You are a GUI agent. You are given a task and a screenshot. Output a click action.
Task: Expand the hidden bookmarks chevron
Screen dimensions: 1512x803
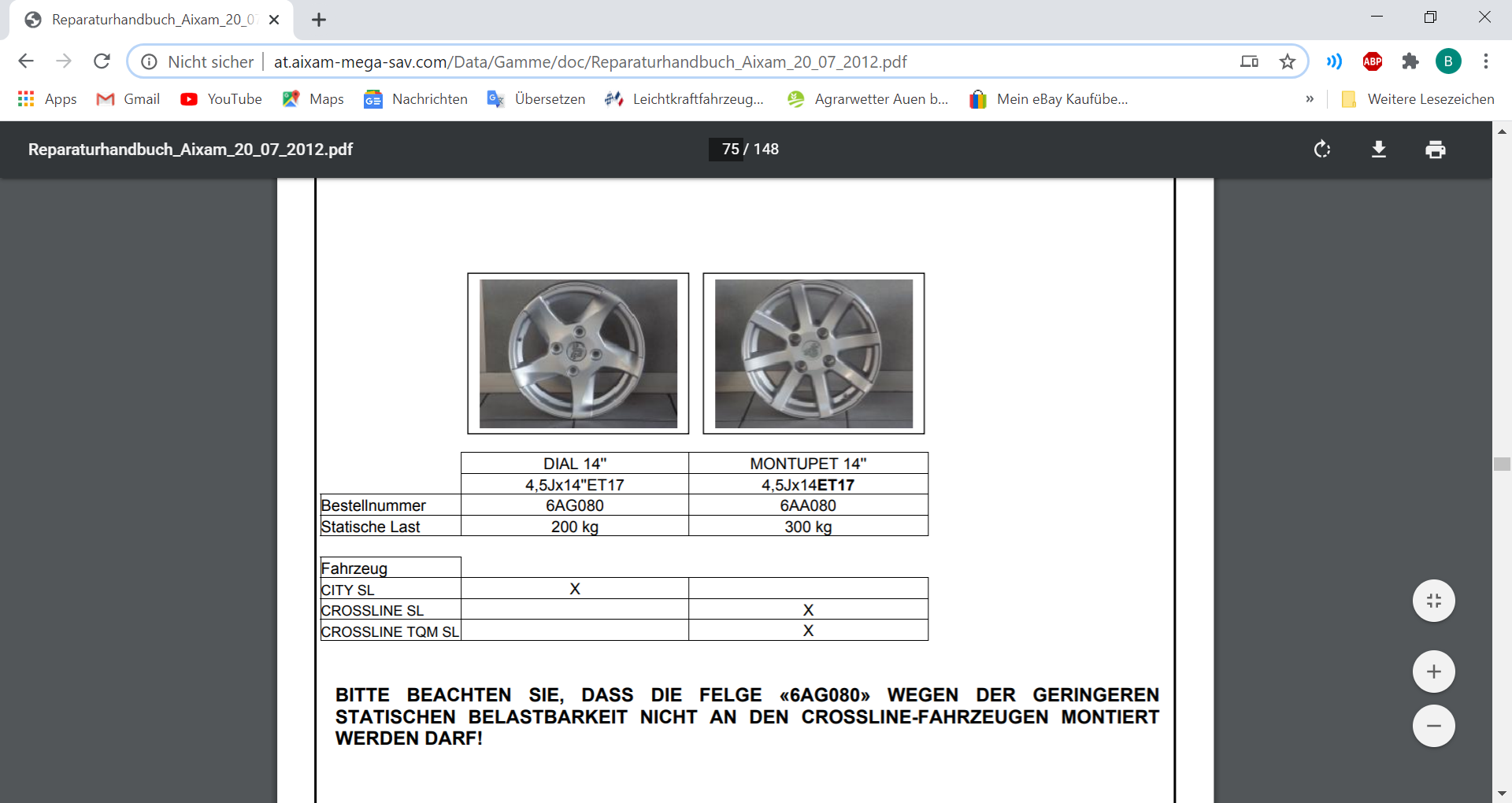[x=1310, y=99]
